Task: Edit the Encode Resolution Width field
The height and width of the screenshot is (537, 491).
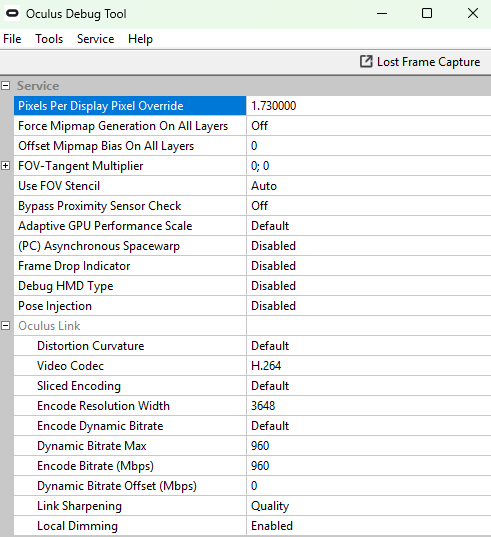Action: 369,406
